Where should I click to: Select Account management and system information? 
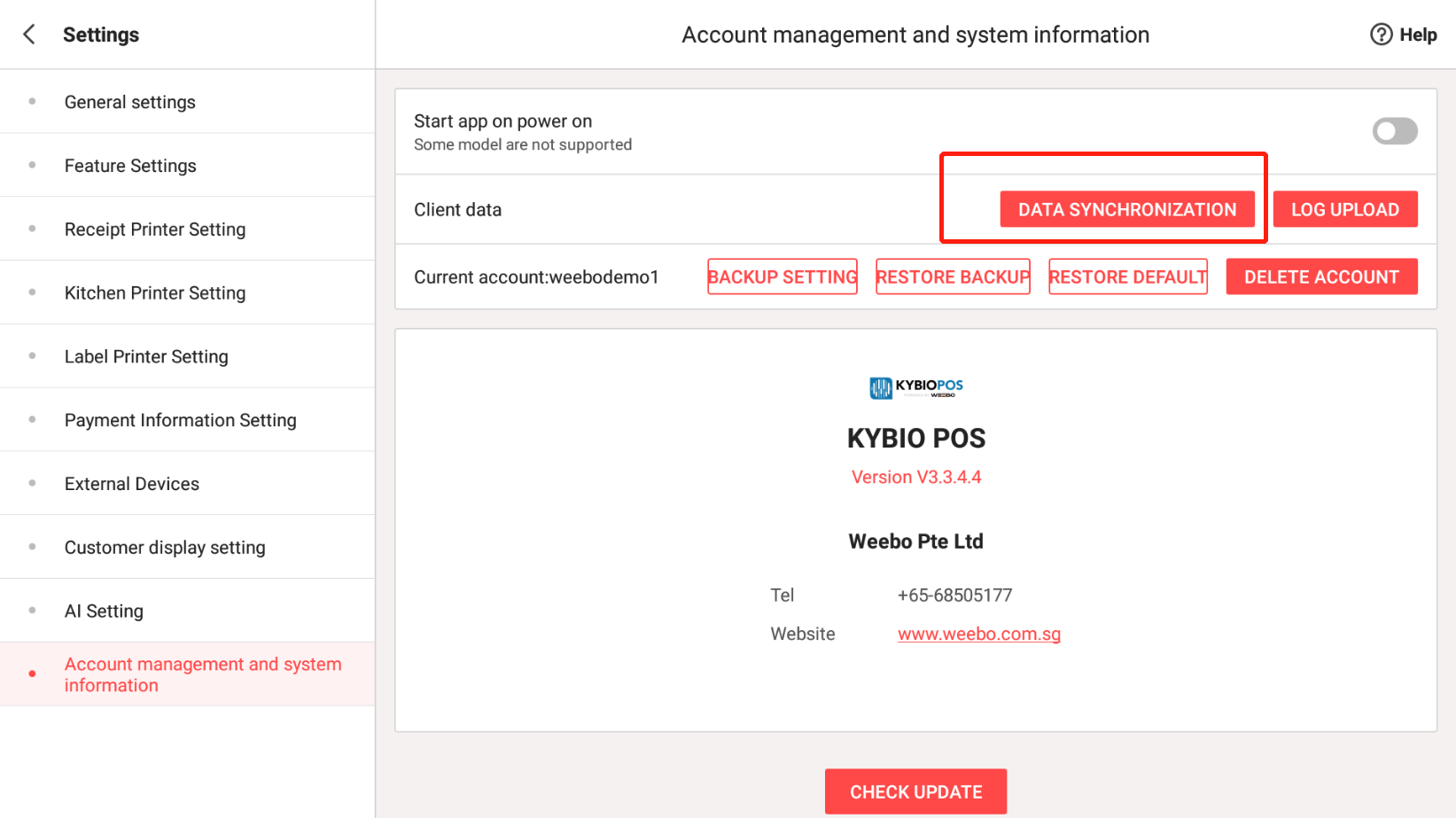coord(187,674)
